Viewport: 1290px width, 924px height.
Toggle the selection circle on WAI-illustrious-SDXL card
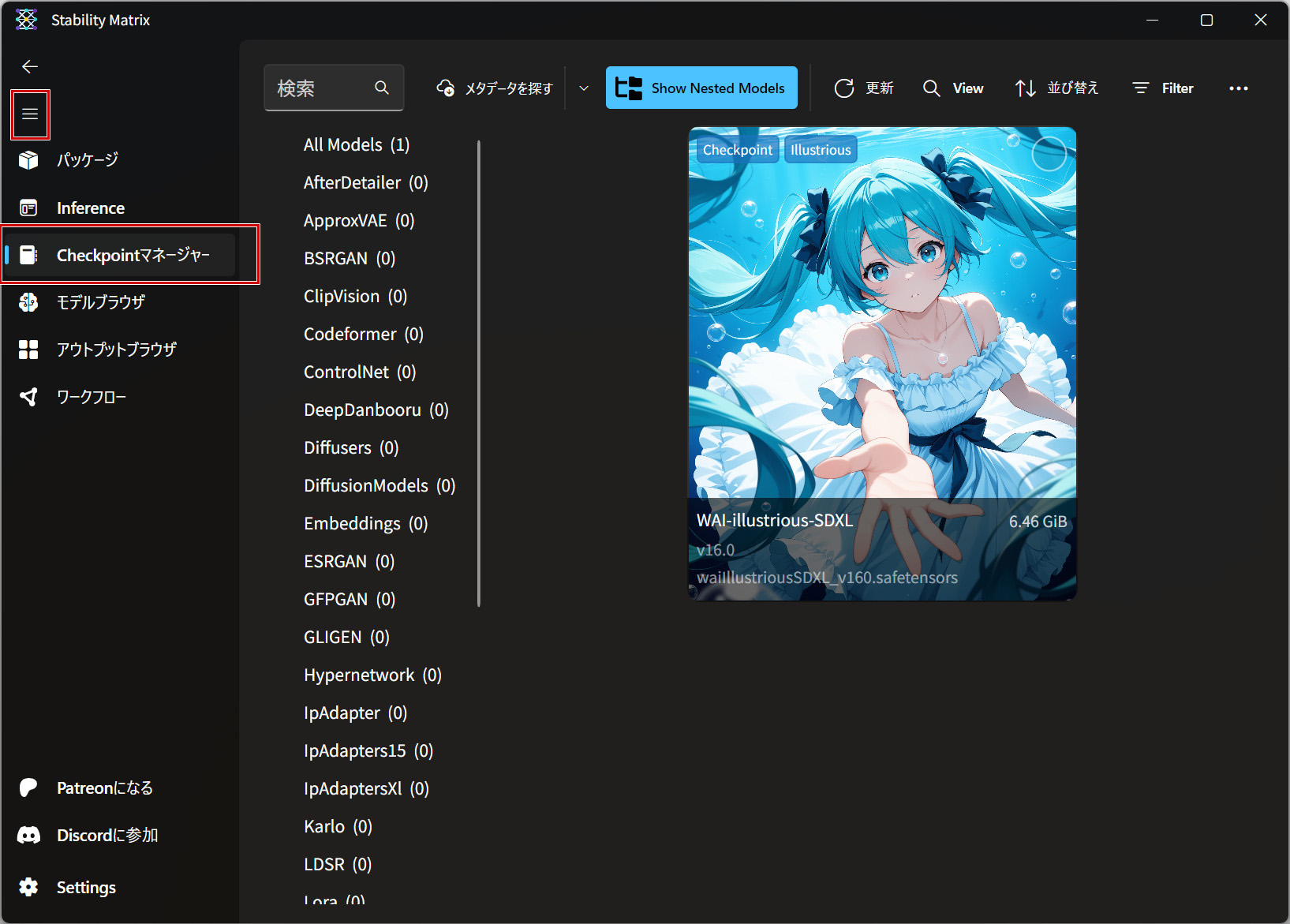(x=1049, y=154)
